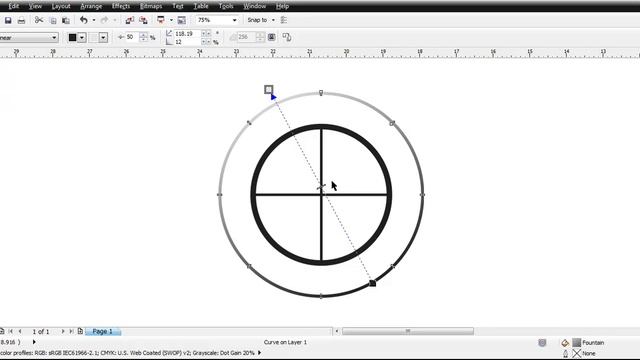The image size is (640, 360).
Task: Click the None outline X swatch
Action: point(576,353)
